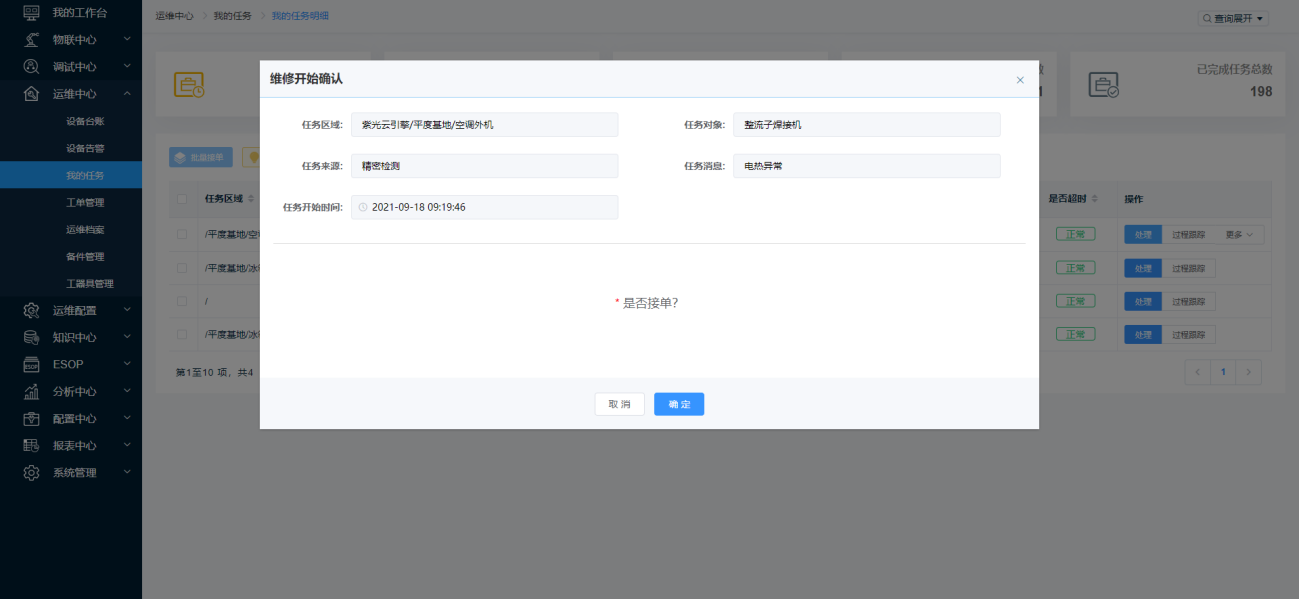
Task: Click the 运维配置 gear icon
Action: [x=32, y=310]
